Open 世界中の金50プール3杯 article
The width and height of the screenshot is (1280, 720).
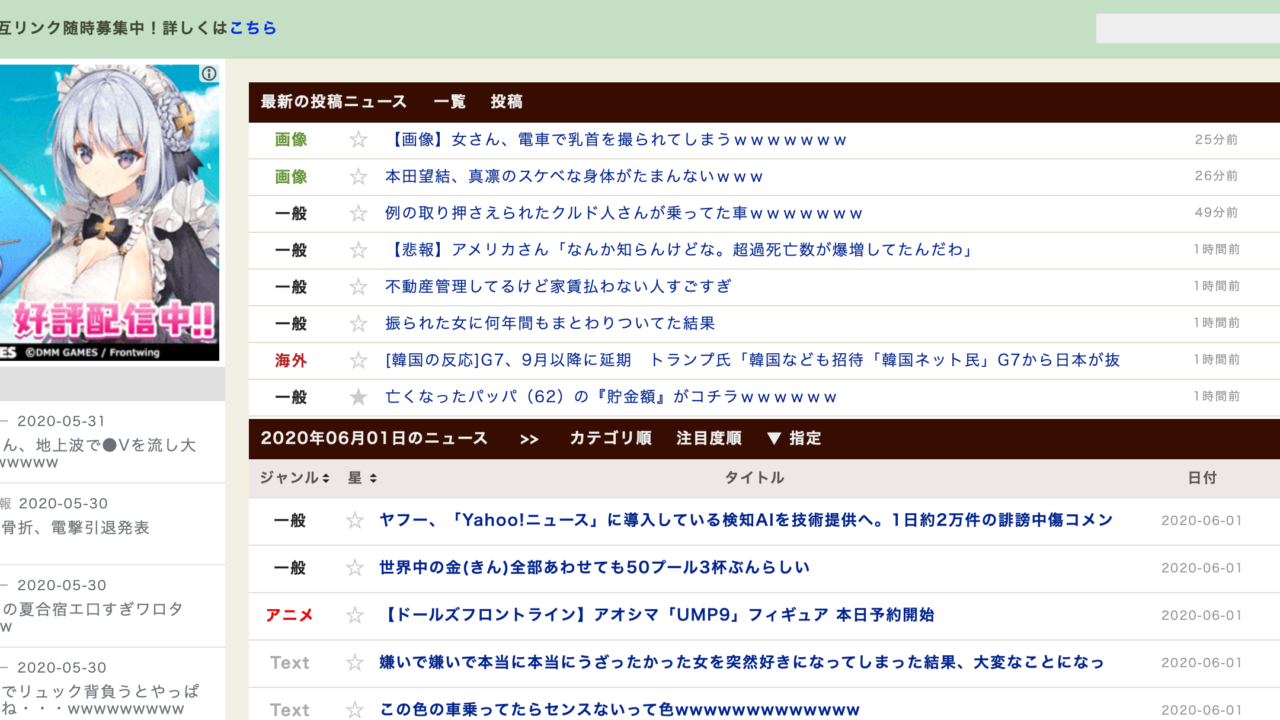coord(594,568)
